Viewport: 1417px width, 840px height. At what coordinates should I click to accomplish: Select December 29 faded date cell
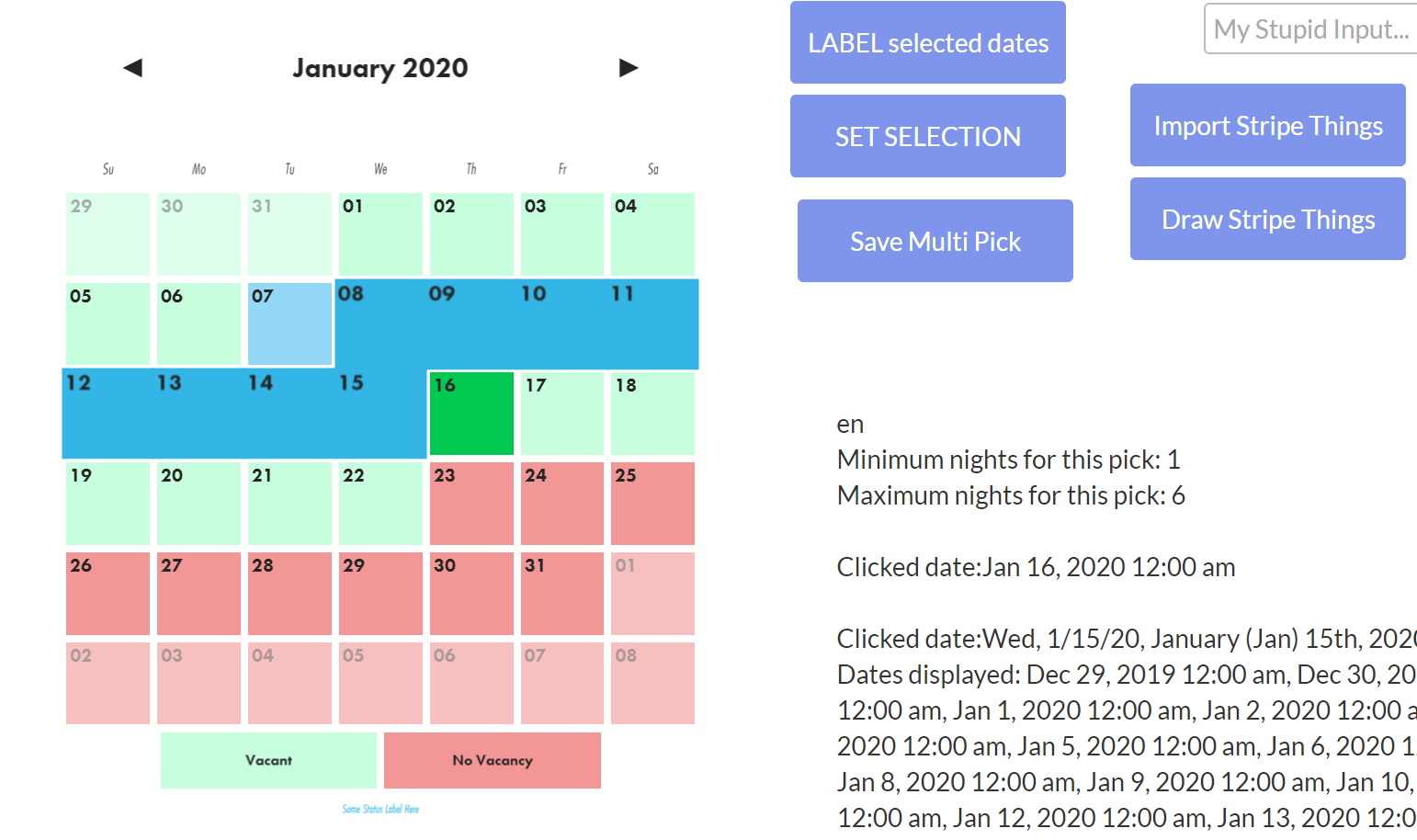pyautogui.click(x=108, y=233)
